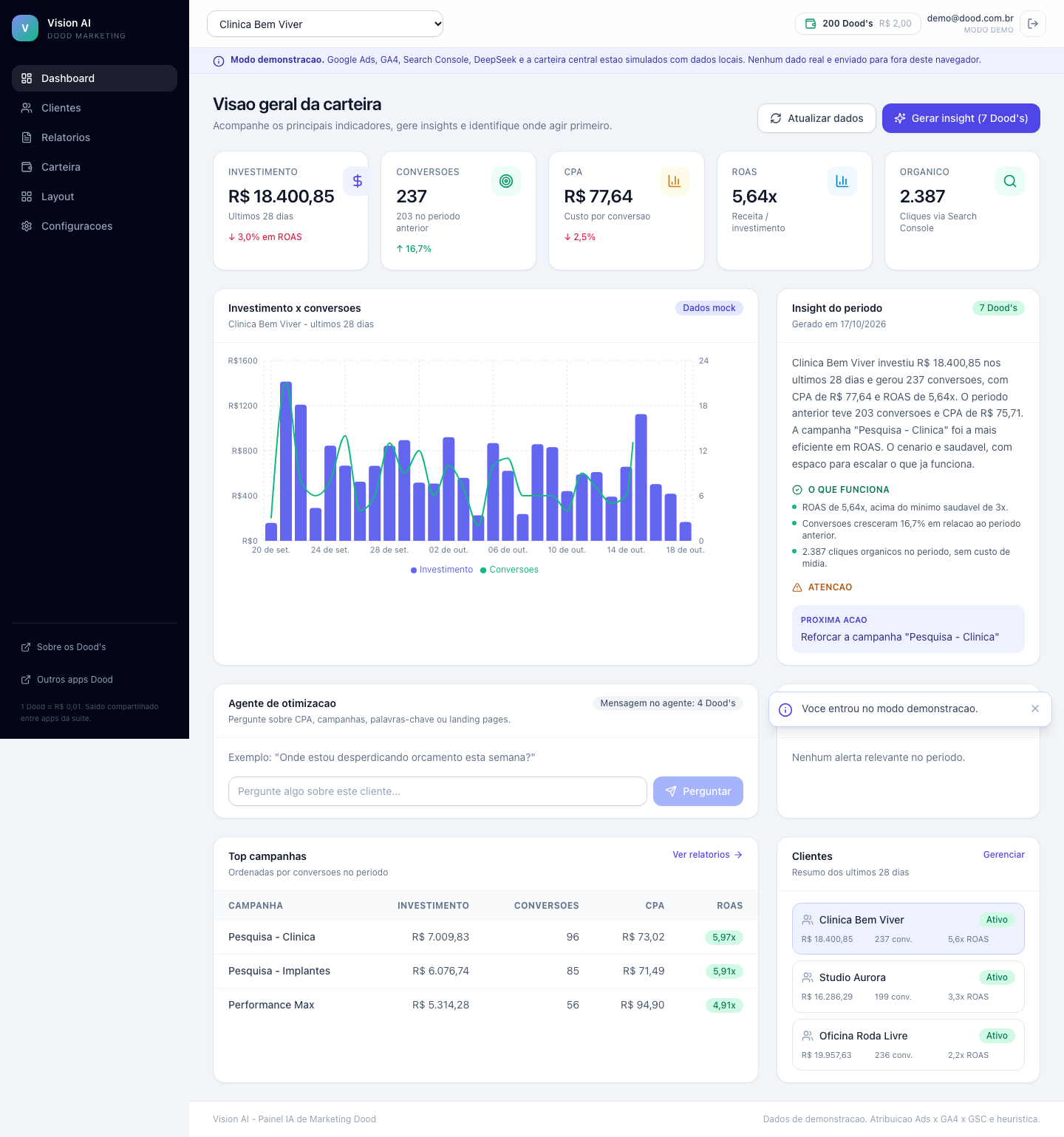Click the Perguntar button
The width and height of the screenshot is (1064, 1137).
[x=698, y=791]
